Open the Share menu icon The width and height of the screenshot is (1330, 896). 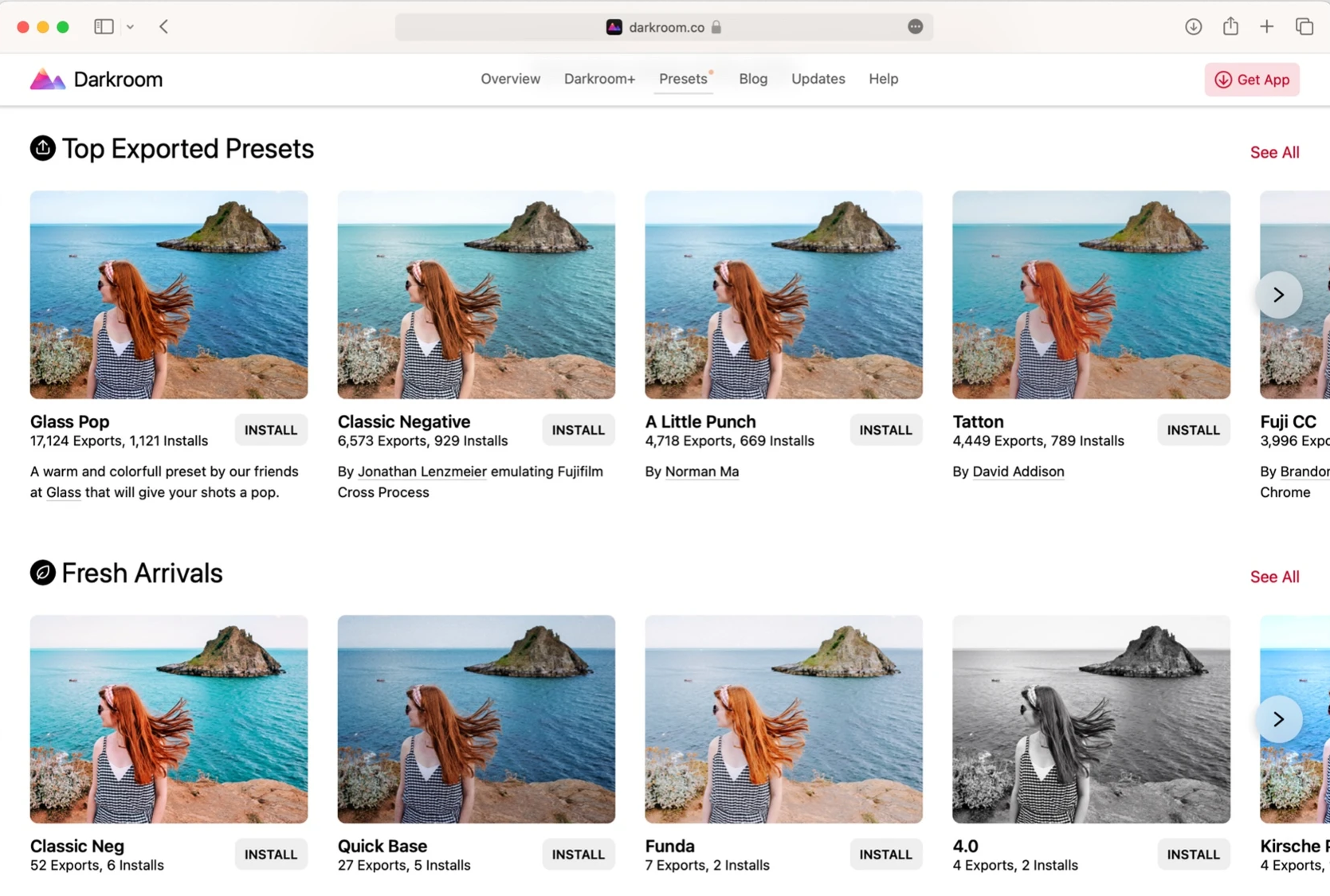1230,26
